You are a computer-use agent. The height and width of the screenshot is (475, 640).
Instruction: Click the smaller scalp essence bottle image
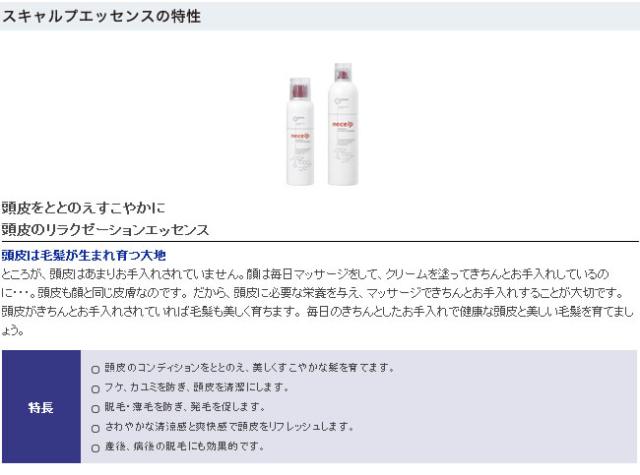(x=300, y=131)
